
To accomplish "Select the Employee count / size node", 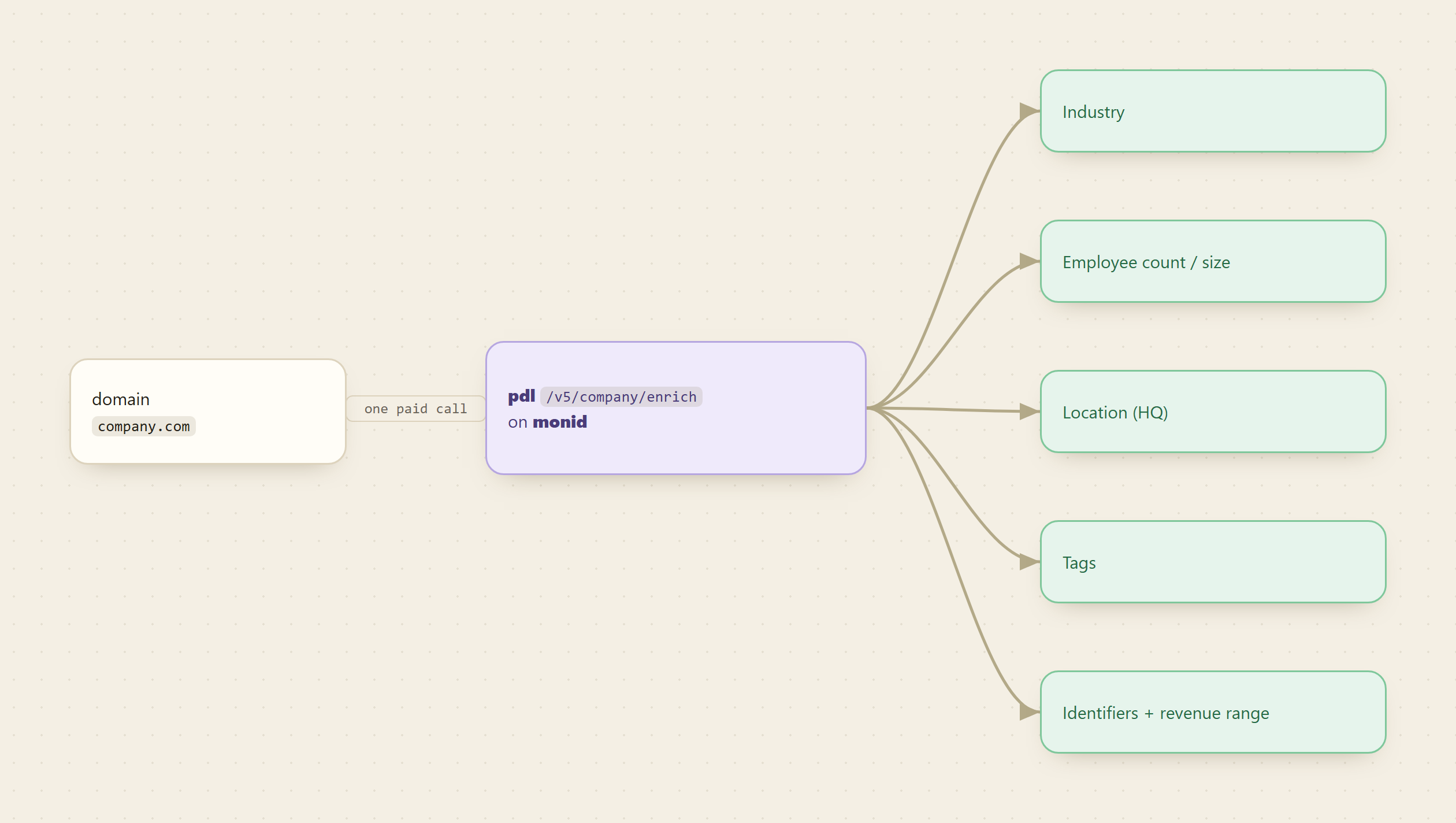I will tap(1213, 261).
